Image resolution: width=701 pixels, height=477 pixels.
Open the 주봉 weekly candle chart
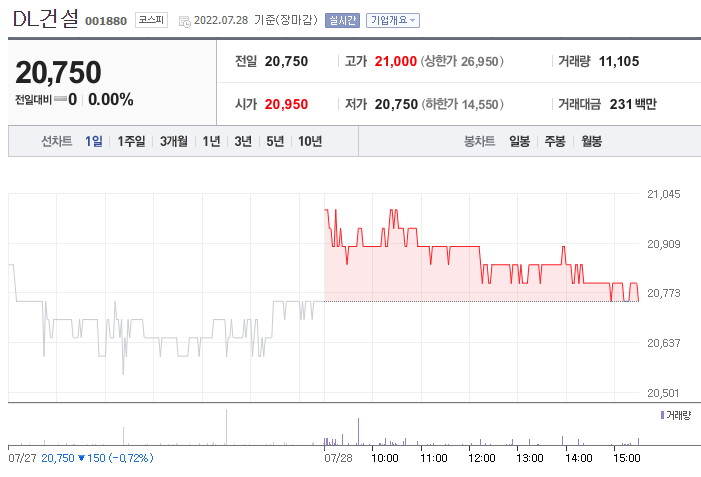pos(555,141)
